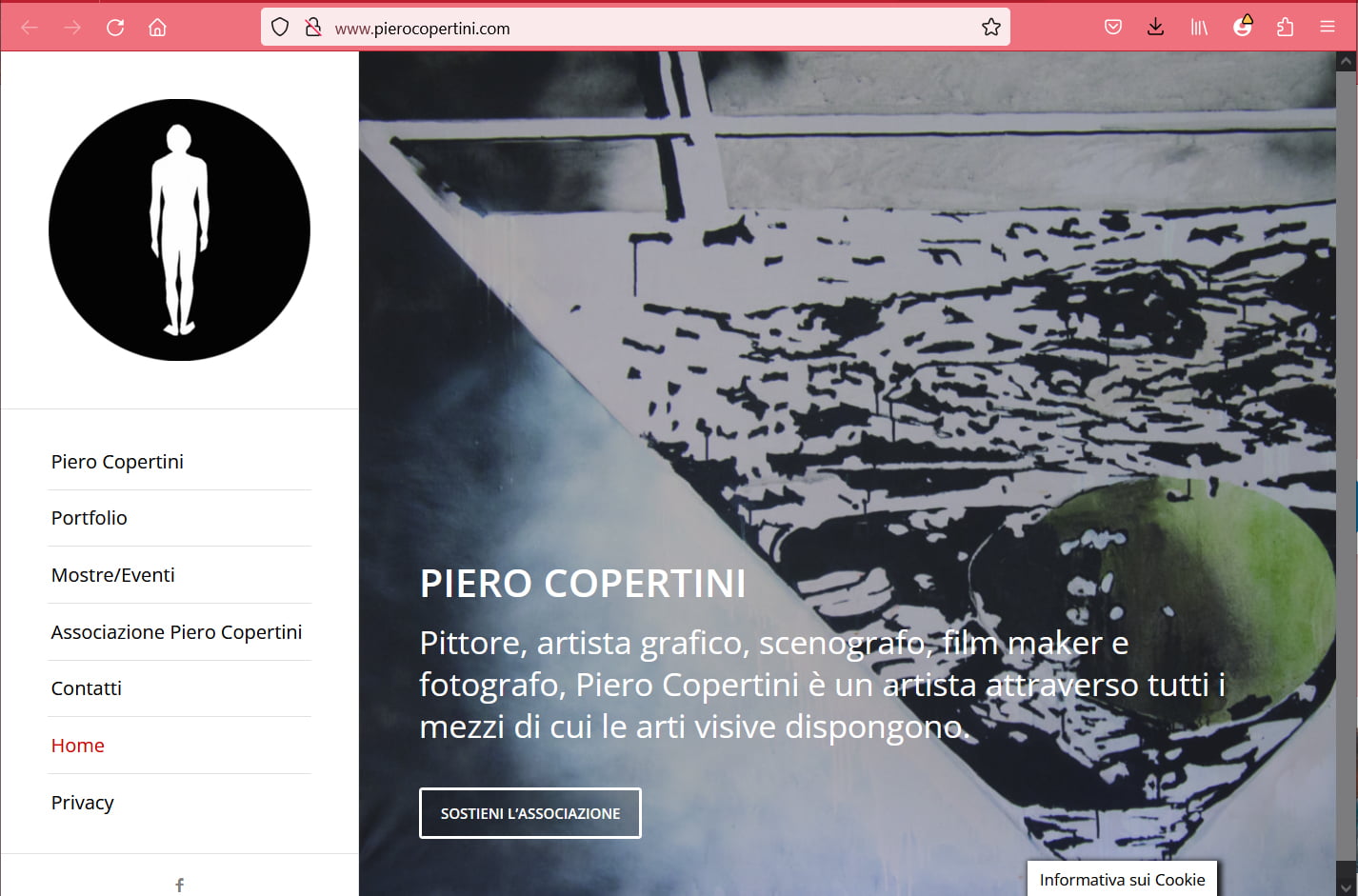The image size is (1358, 896).
Task: Open the Extensions puzzle icon
Action: point(1286,28)
